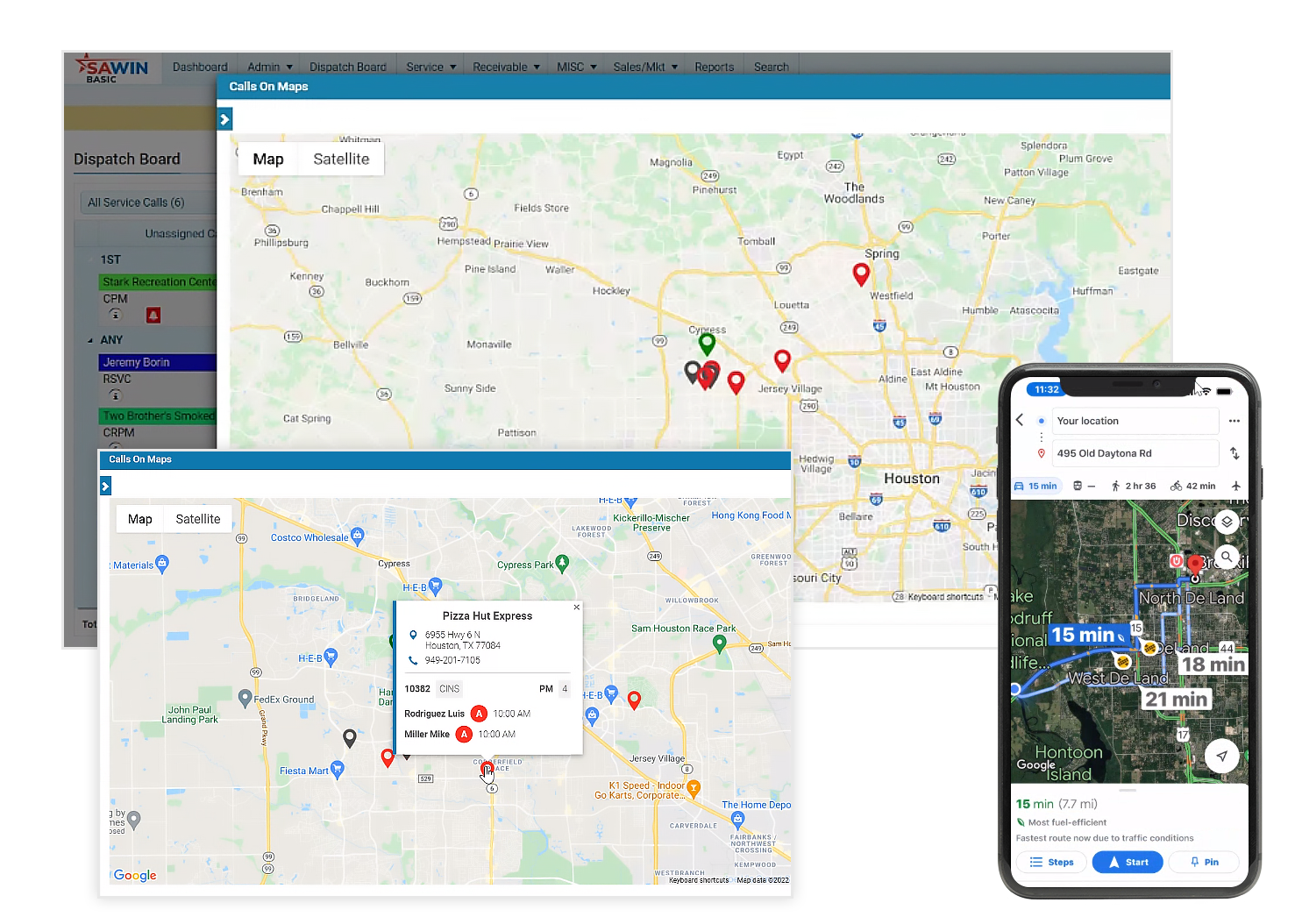Expand the Receivable dropdown menu

[x=506, y=67]
